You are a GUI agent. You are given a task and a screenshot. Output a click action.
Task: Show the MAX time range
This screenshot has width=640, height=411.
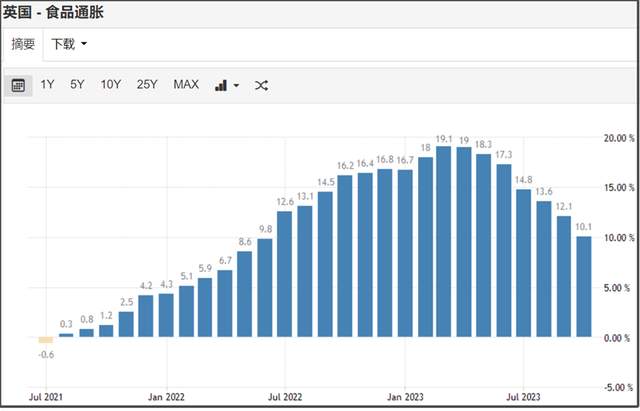coord(186,85)
